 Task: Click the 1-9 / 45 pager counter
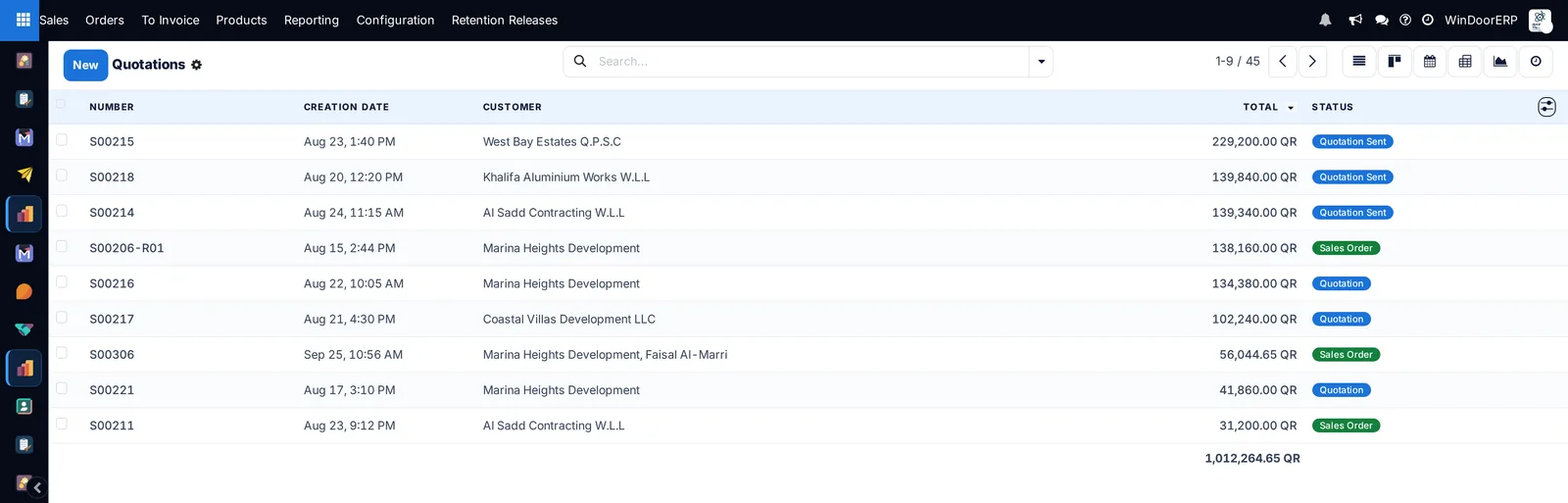(1238, 61)
